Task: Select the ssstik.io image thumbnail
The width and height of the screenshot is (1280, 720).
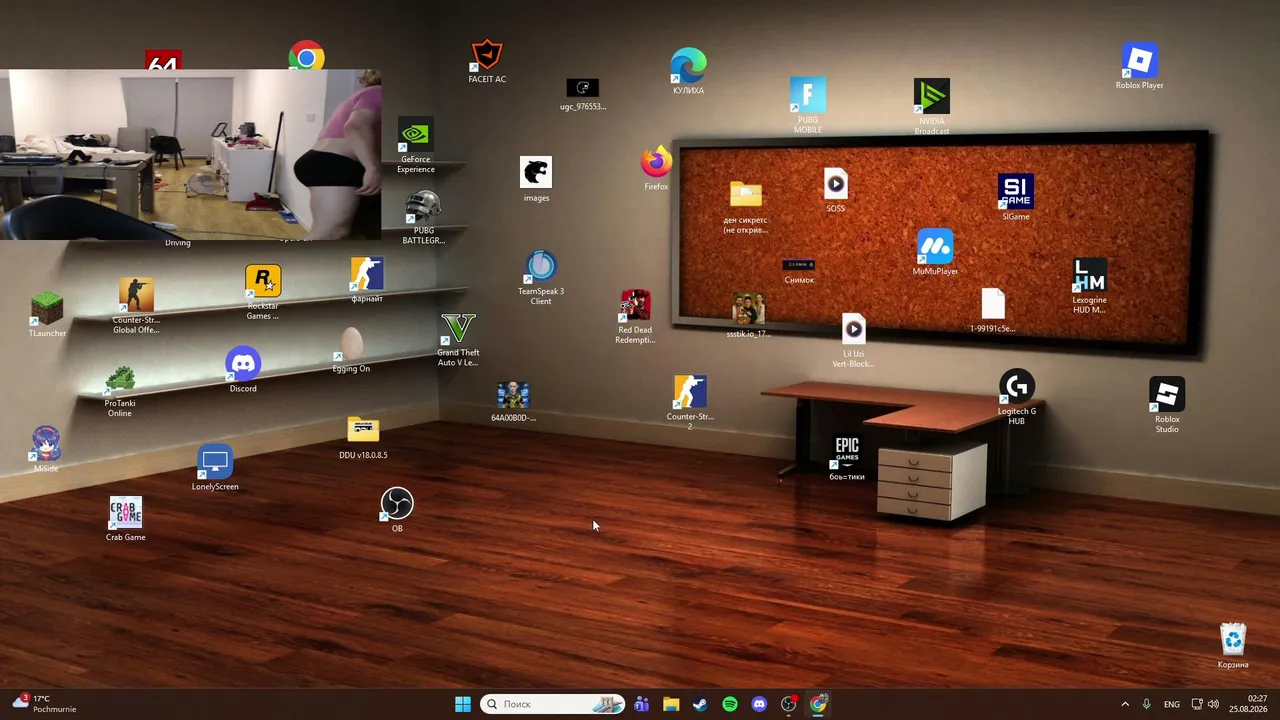Action: [x=749, y=316]
